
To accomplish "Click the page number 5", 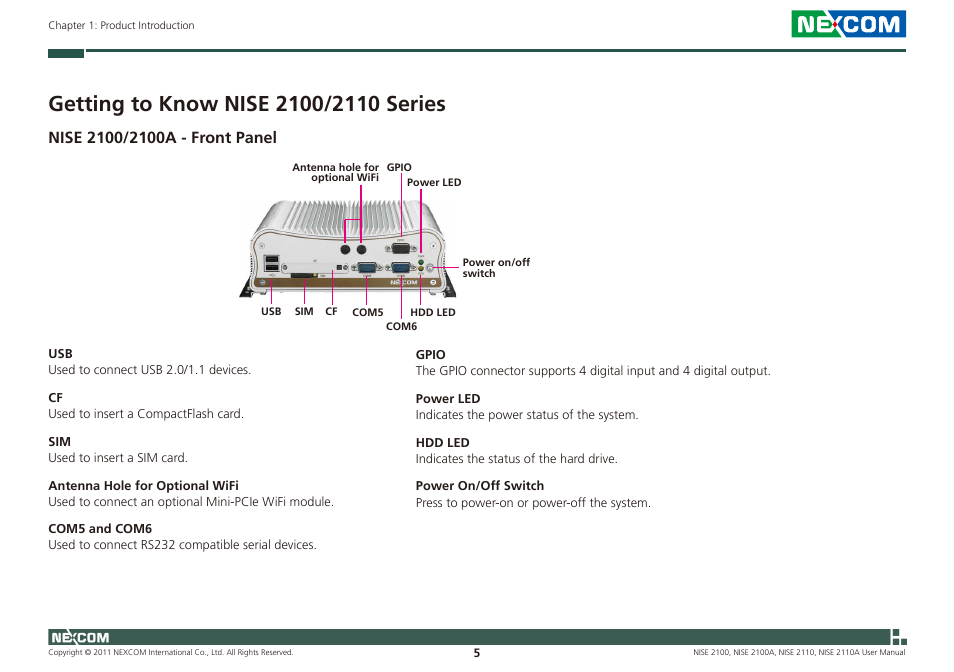I will 477,653.
